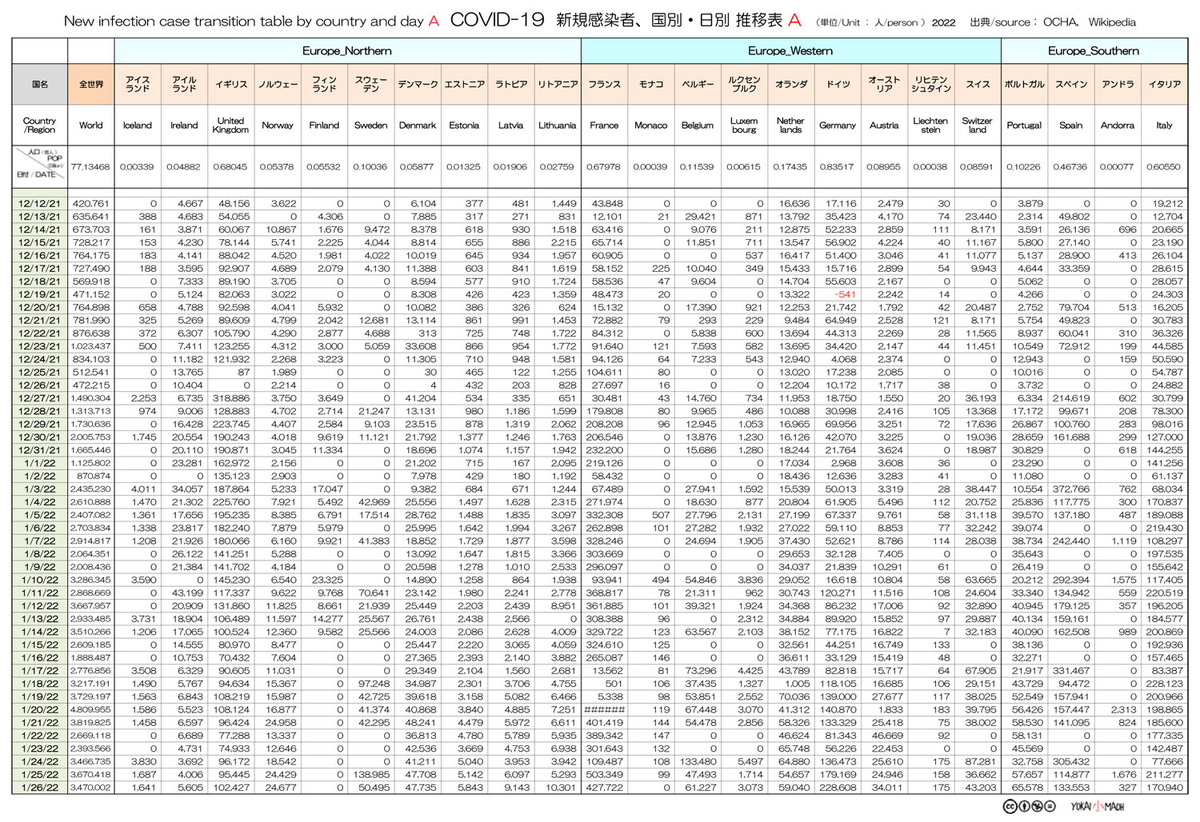Click the 全世界 header cell
The width and height of the screenshot is (1200, 822).
90,85
